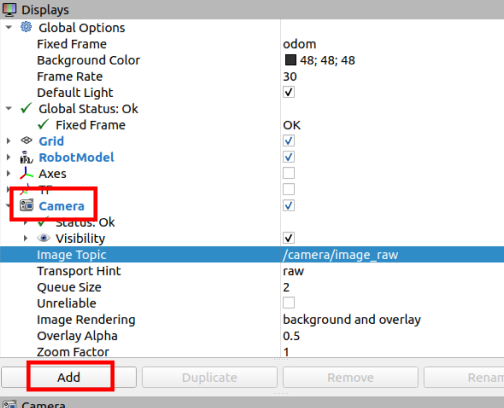Open Image Rendering background and overlay option
The width and height of the screenshot is (504, 408).
[x=352, y=319]
